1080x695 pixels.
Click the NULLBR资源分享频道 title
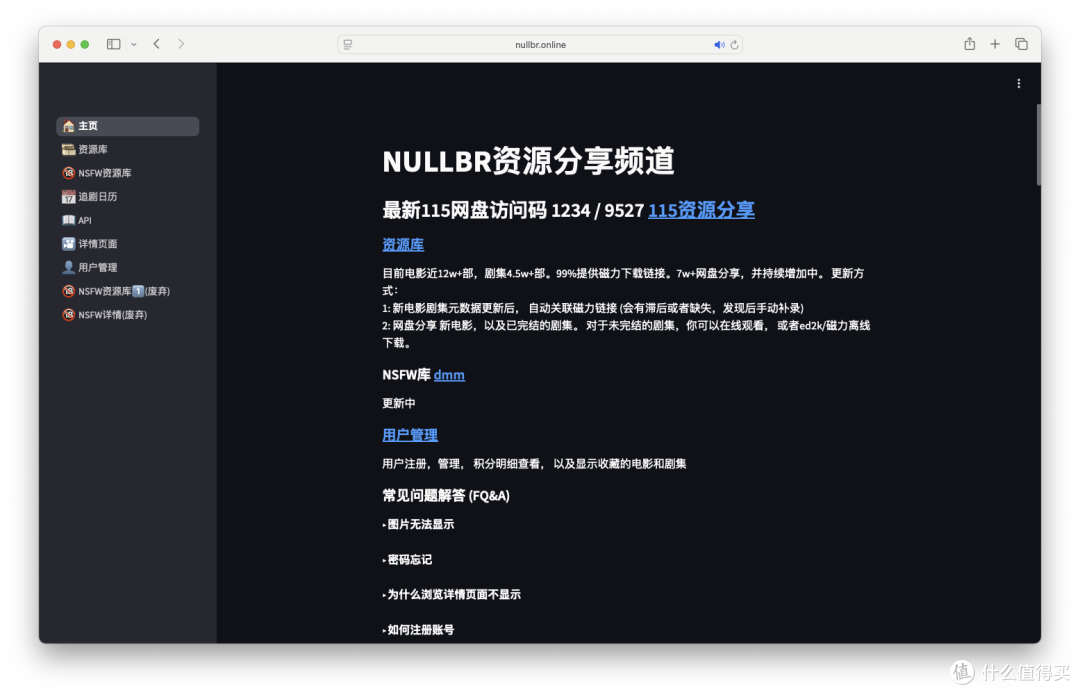(x=528, y=161)
